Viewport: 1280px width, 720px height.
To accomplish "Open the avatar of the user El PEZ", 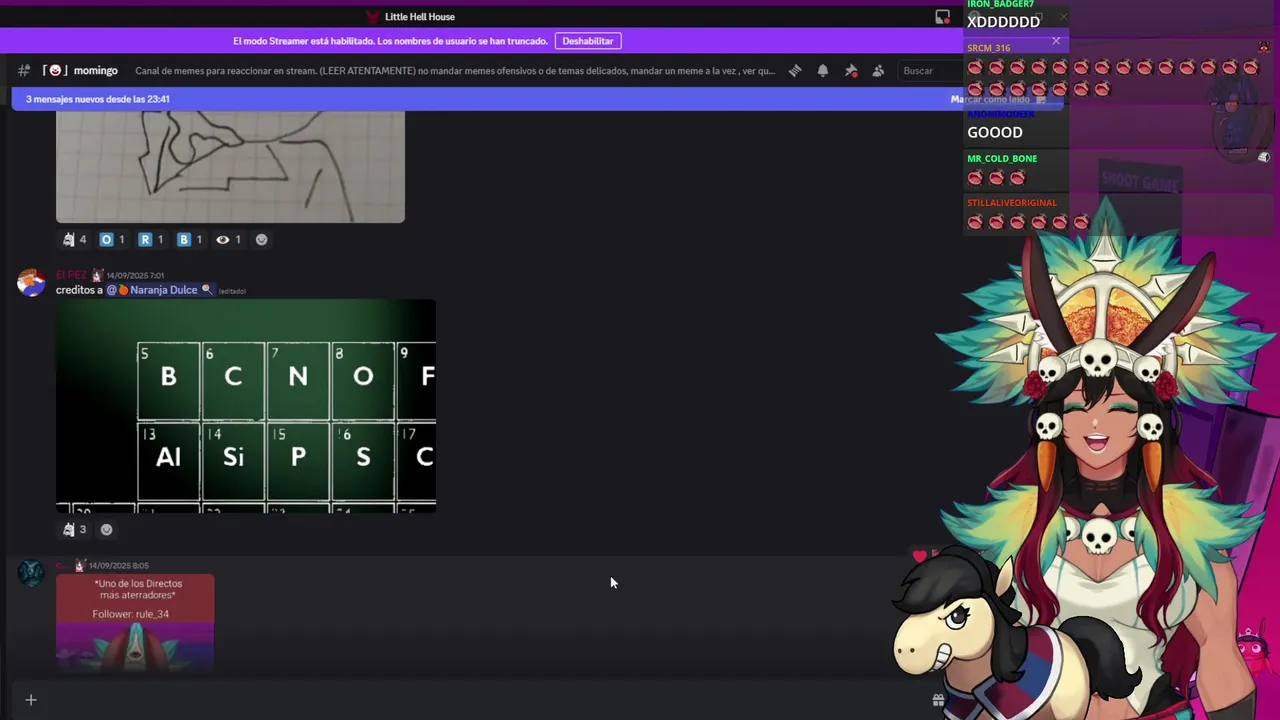I will tap(31, 283).
